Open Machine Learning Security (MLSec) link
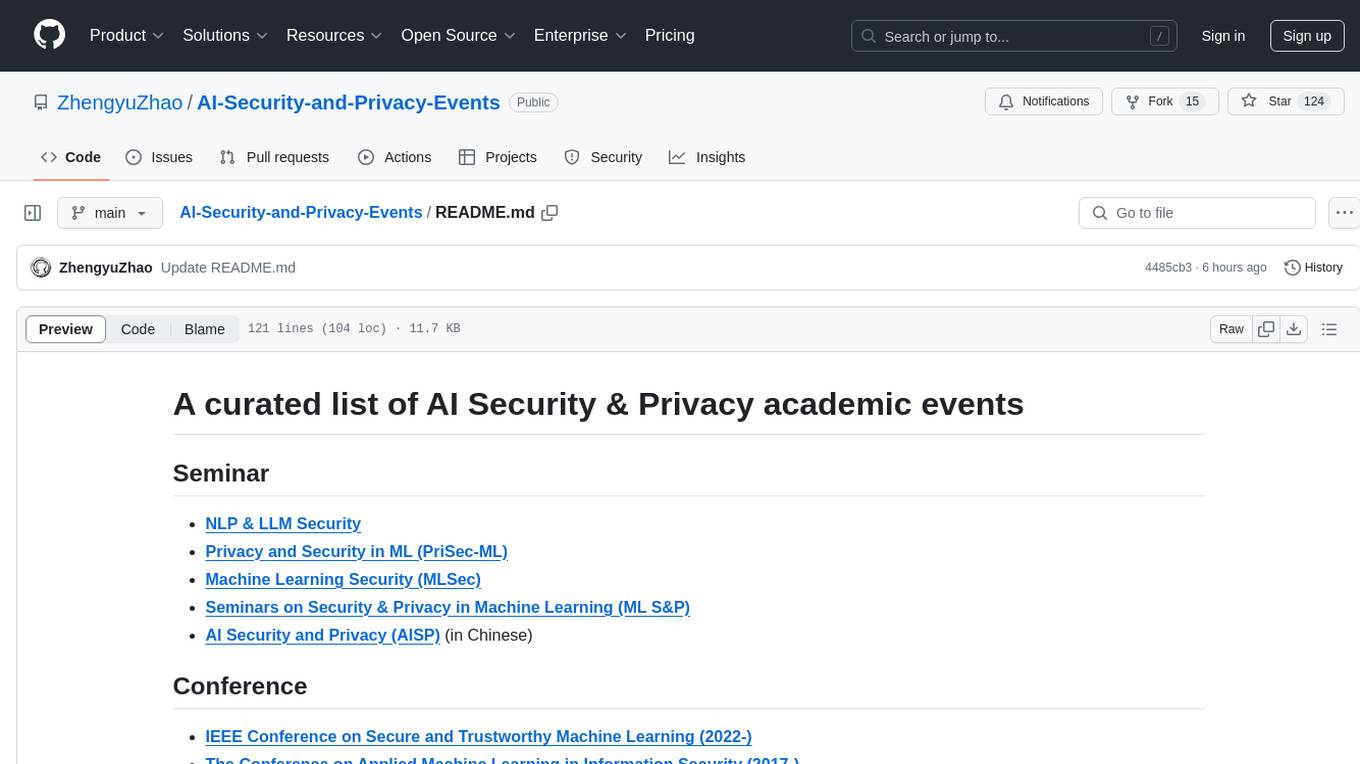1360x764 pixels. [343, 579]
